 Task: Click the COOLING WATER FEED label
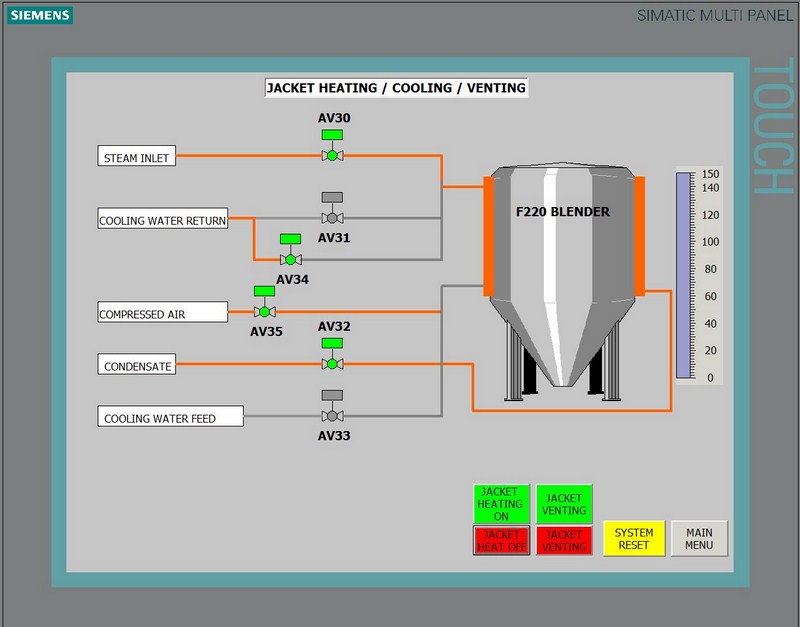tap(170, 416)
